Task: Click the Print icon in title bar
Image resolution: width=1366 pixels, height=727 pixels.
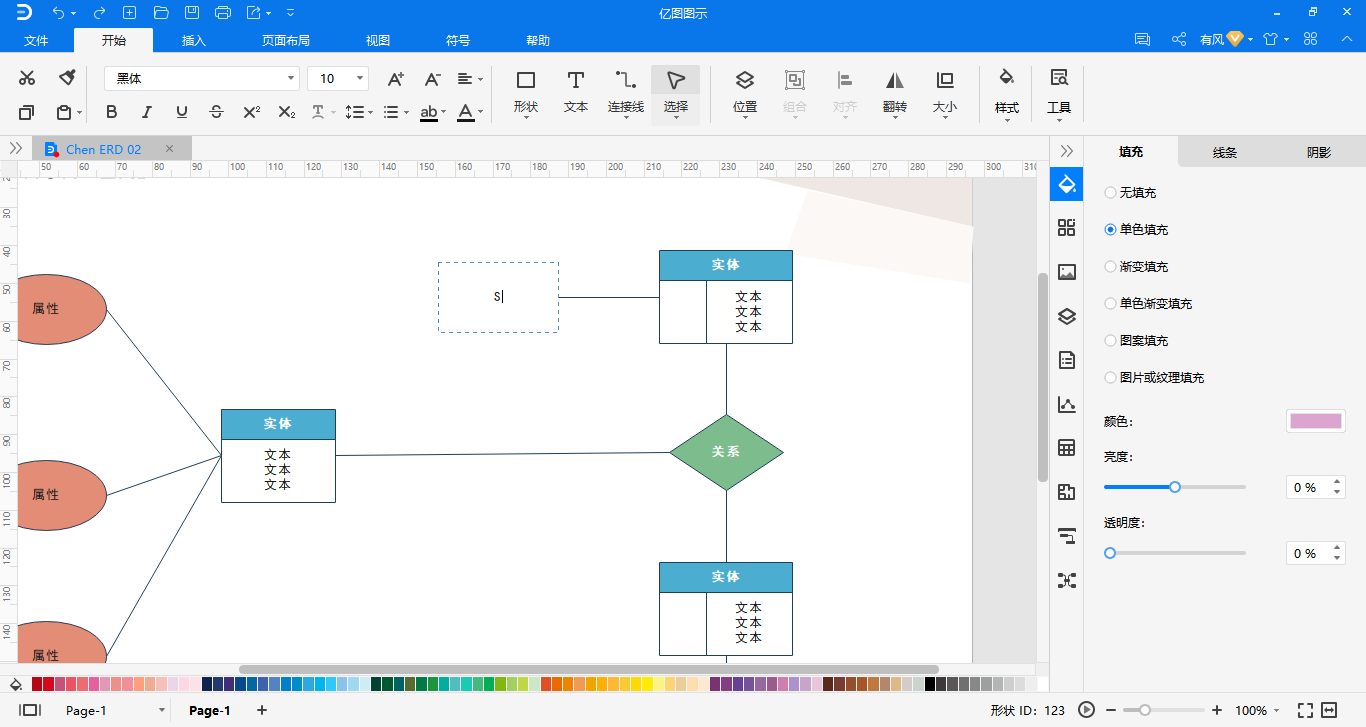Action: pyautogui.click(x=223, y=13)
